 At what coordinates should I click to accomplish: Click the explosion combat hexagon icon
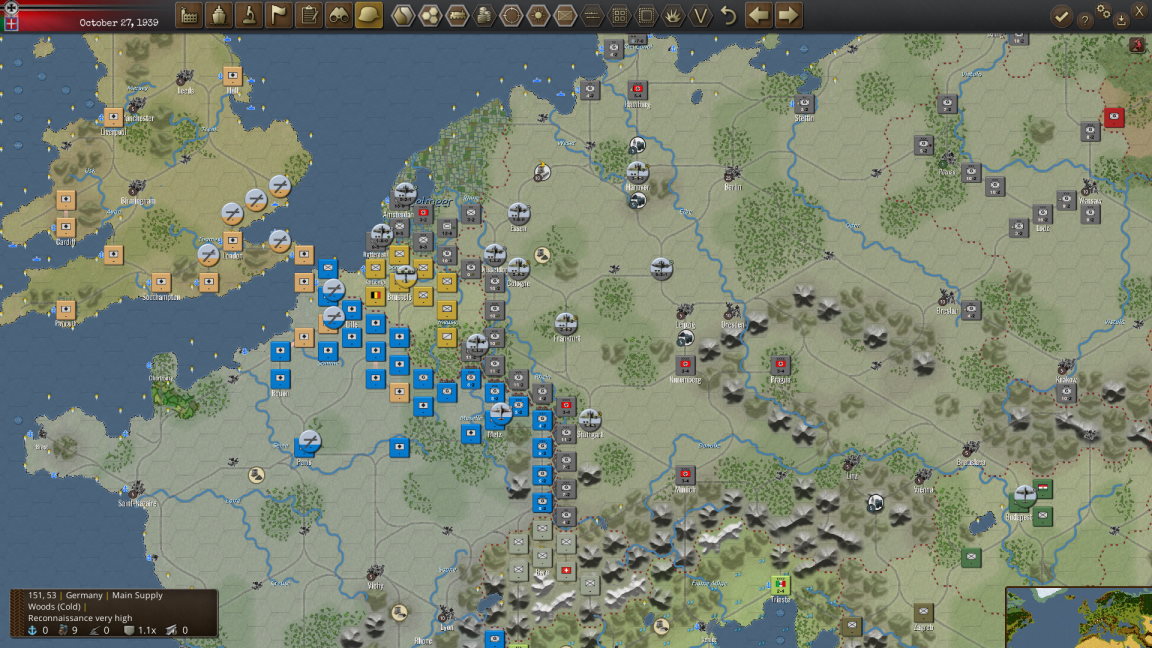pos(673,15)
